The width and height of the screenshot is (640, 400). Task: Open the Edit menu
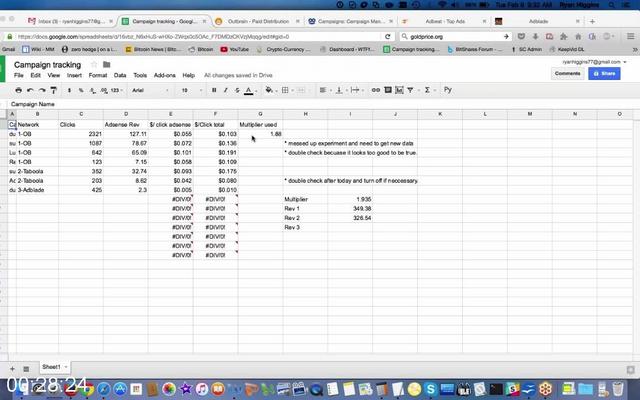click(36, 76)
